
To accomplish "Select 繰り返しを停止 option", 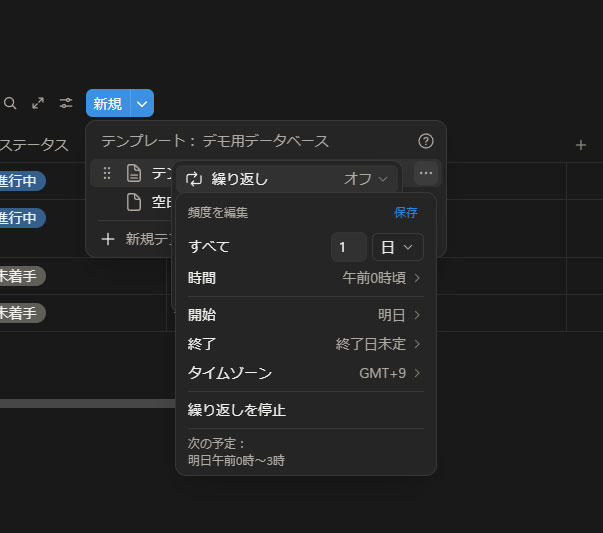I will tap(237, 410).
